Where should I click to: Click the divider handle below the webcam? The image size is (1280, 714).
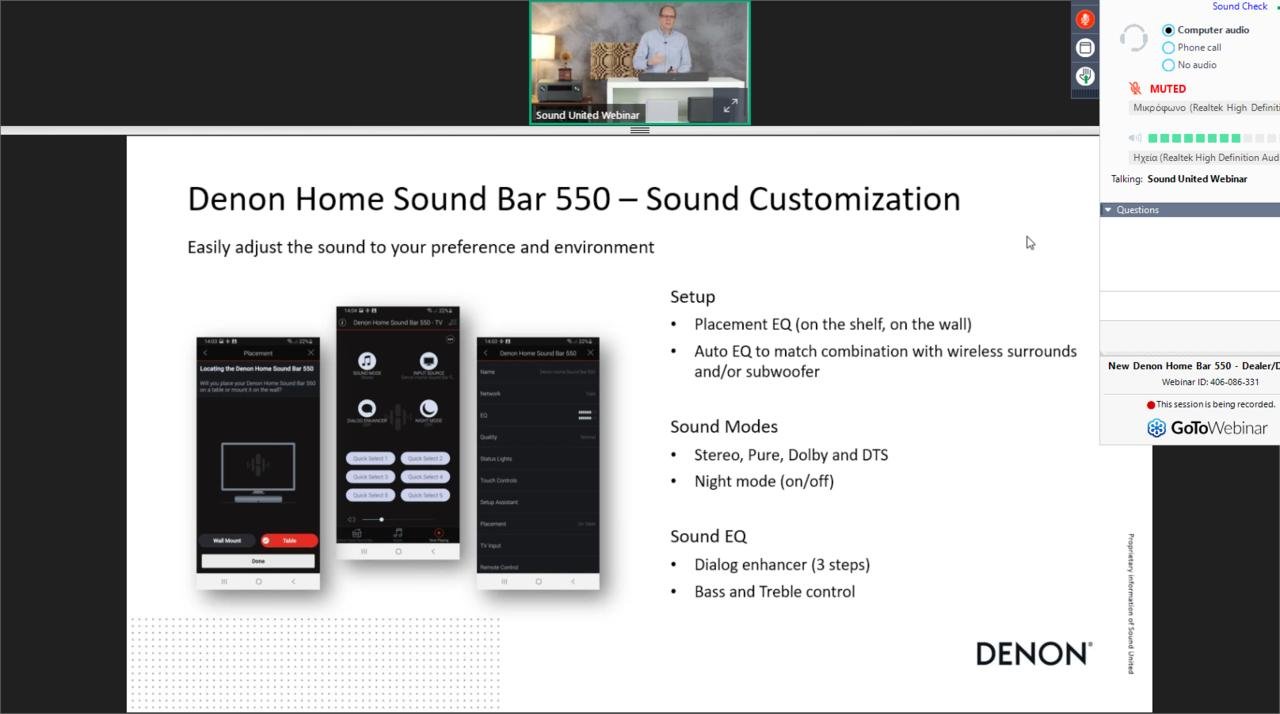click(640, 130)
